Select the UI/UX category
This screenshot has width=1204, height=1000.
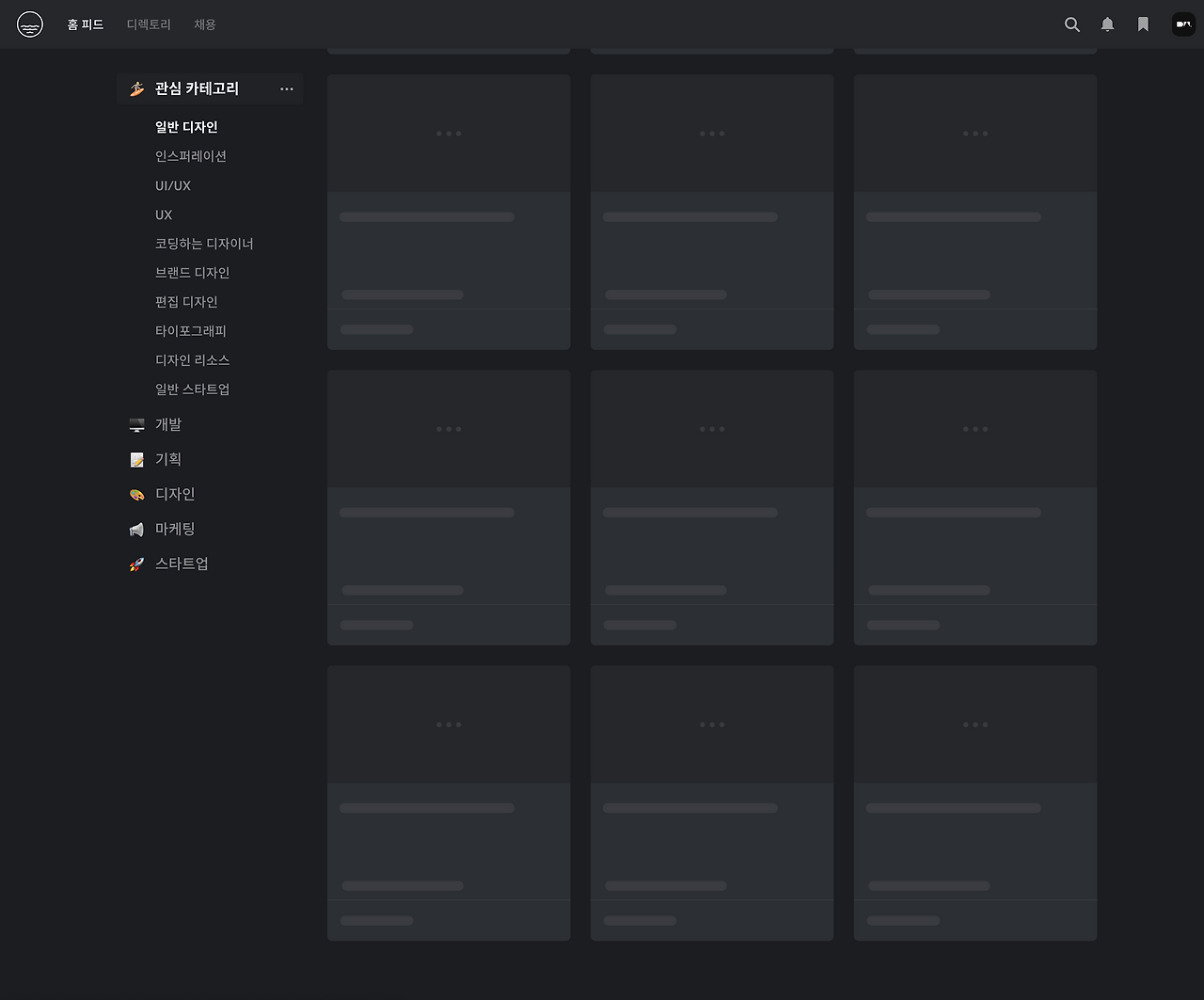click(x=173, y=185)
